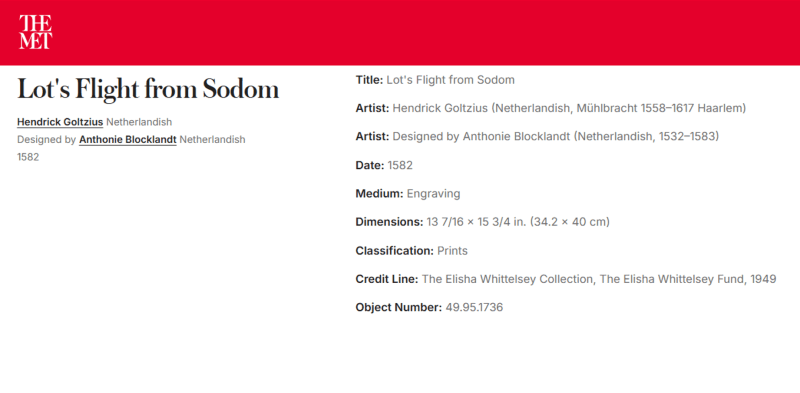Click the Title field label
The height and width of the screenshot is (393, 800).
369,80
